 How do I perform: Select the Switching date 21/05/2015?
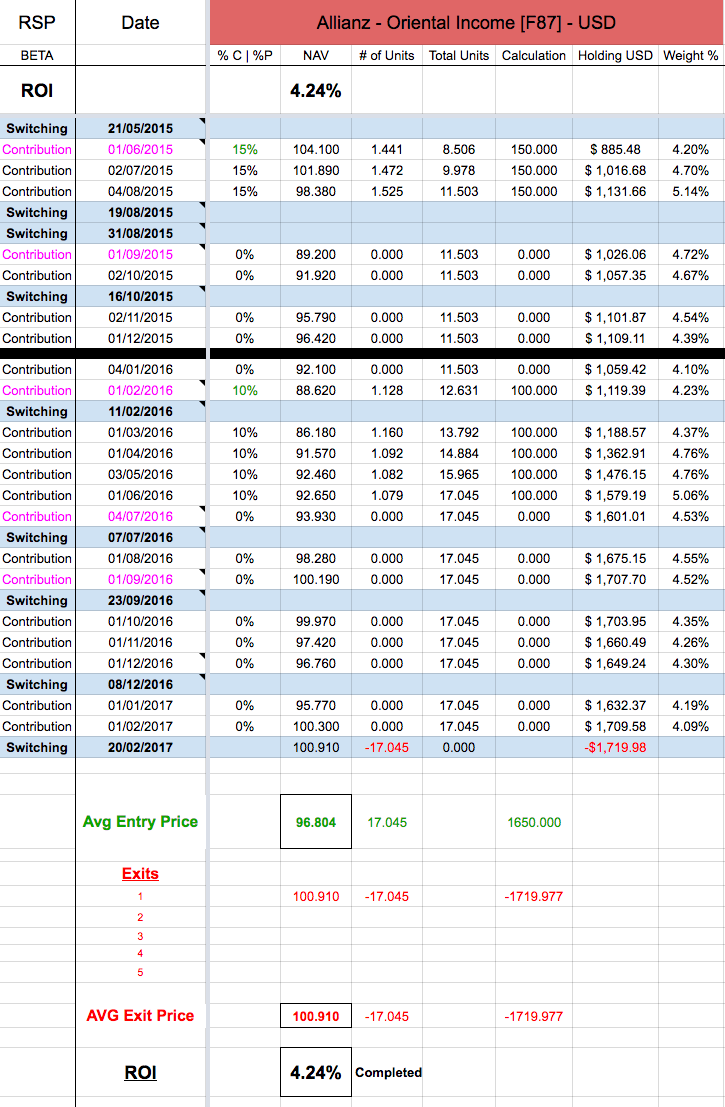(140, 128)
